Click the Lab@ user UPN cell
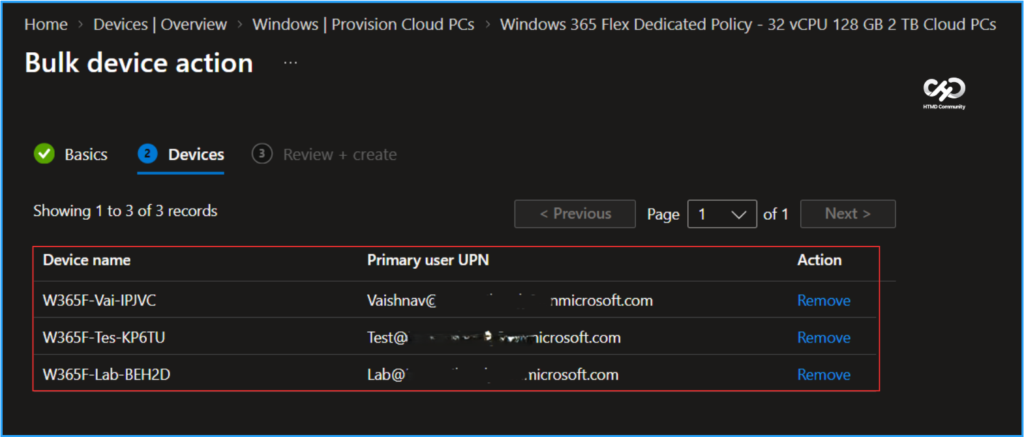Screen dimensions: 1024x437 tap(492, 375)
